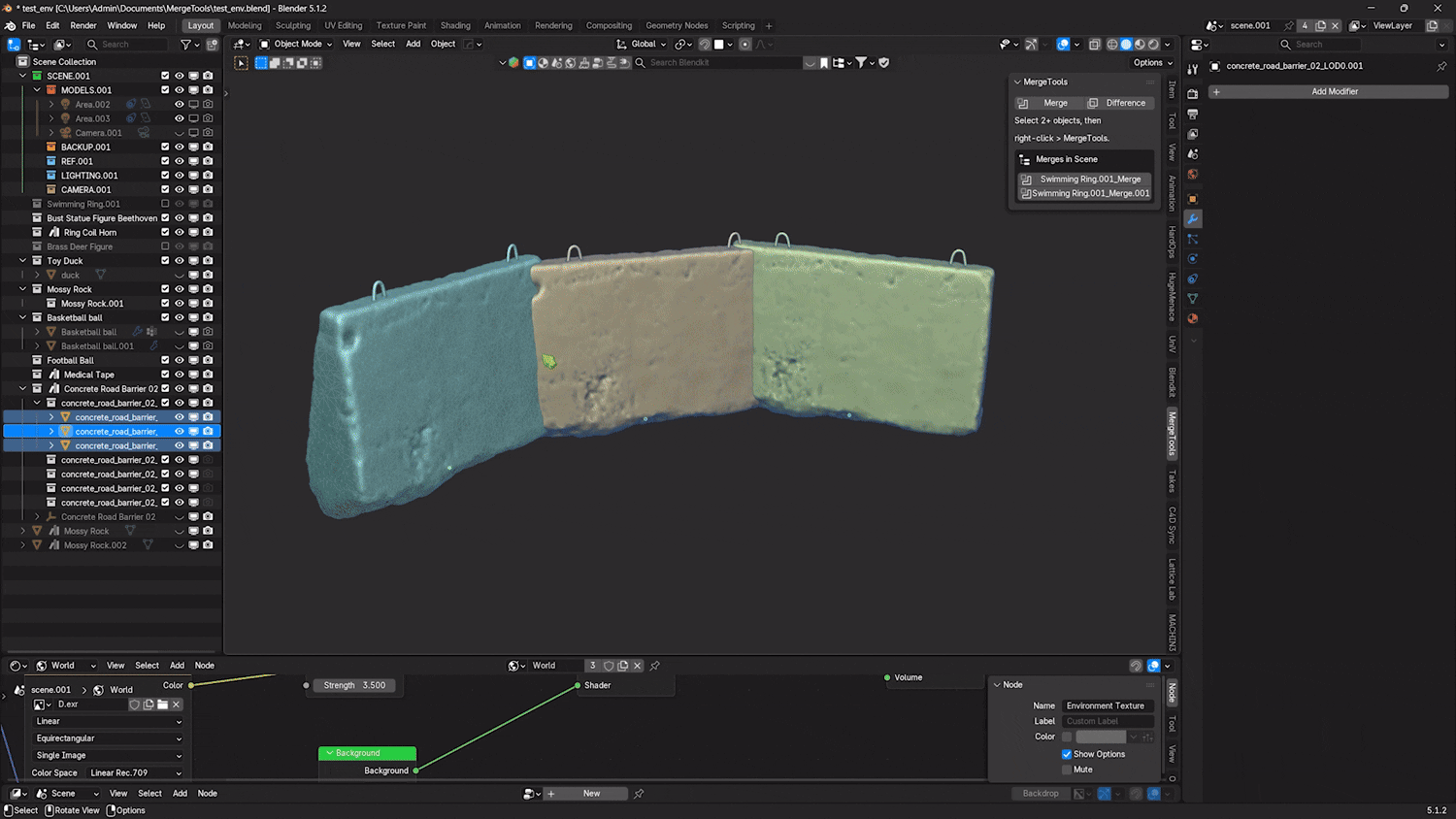The width and height of the screenshot is (1456, 819).
Task: Open the Physics properties tab icon
Action: [1193, 259]
